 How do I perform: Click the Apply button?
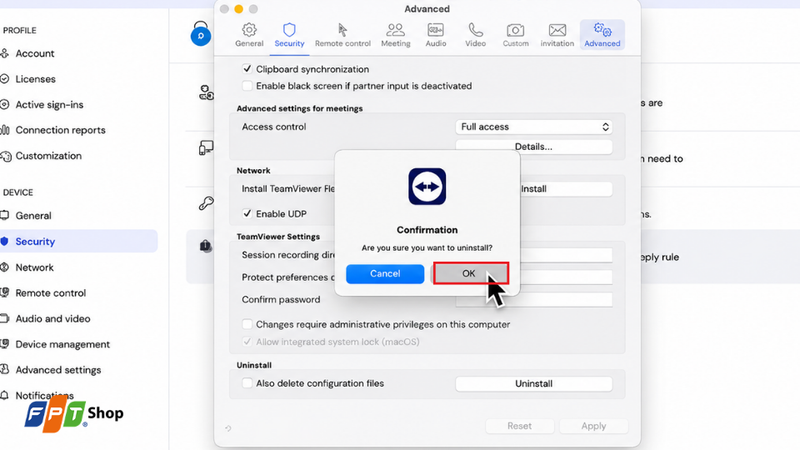click(x=593, y=426)
